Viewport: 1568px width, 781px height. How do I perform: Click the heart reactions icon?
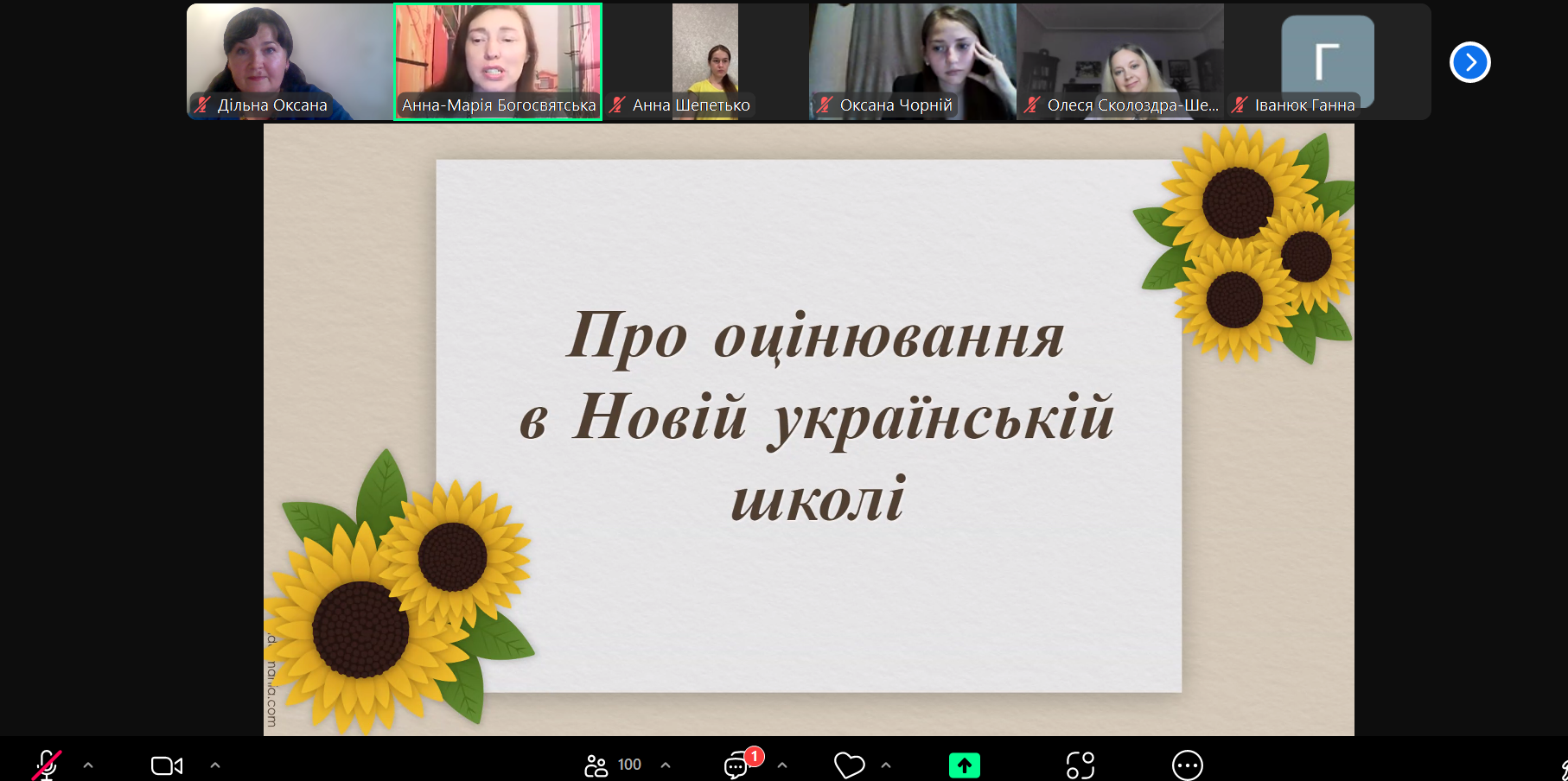(x=849, y=765)
